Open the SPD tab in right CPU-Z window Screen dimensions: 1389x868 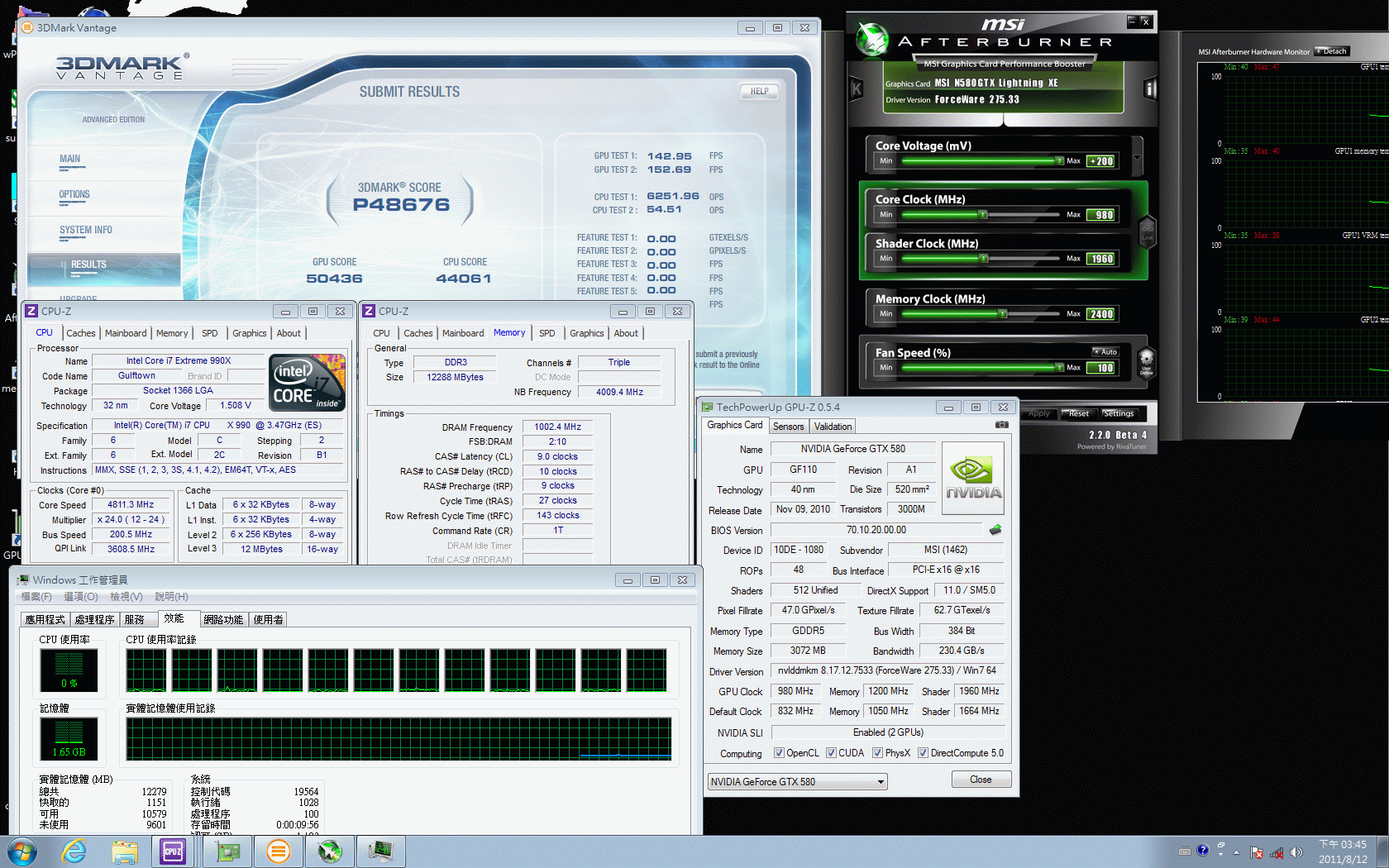pos(547,333)
